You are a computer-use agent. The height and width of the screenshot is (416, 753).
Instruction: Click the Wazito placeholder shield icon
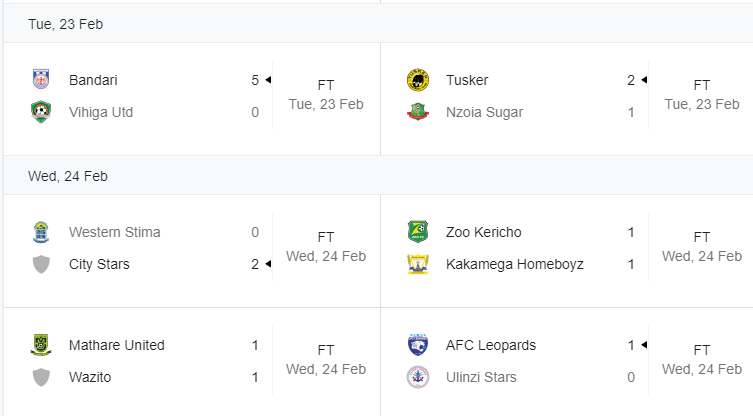coord(41,377)
